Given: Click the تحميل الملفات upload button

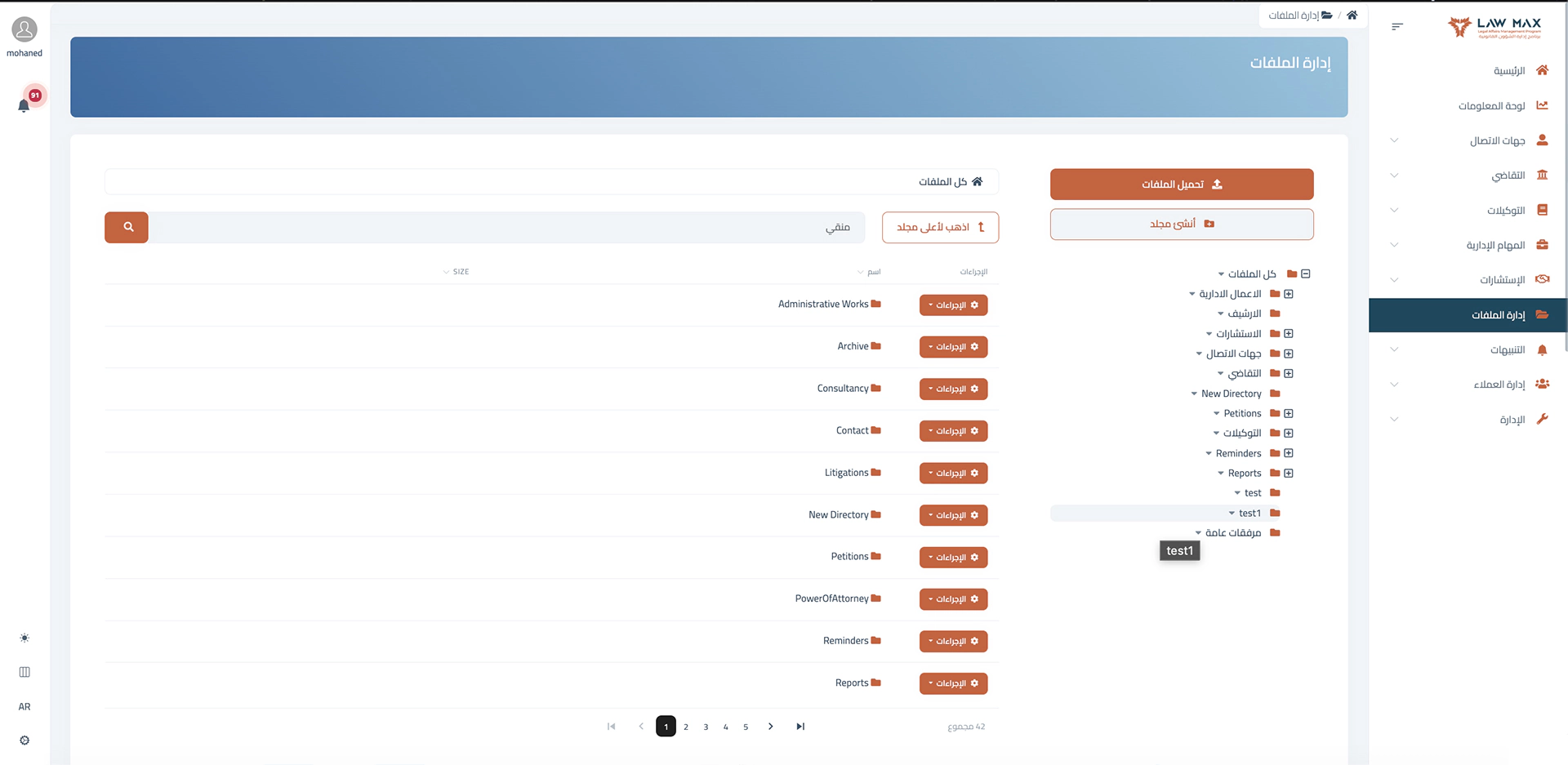Looking at the screenshot, I should 1181,185.
